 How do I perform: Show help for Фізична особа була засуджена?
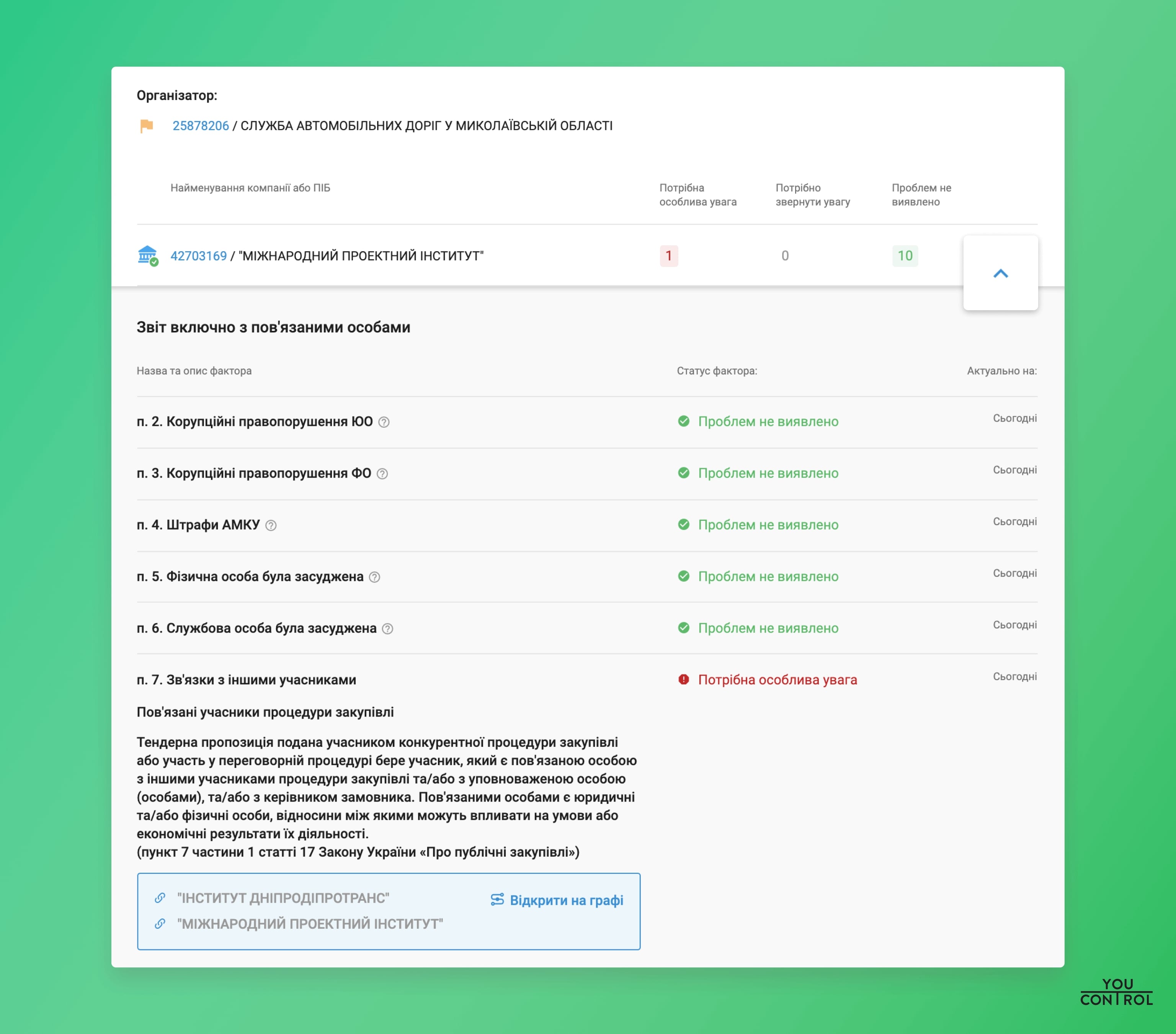click(374, 577)
